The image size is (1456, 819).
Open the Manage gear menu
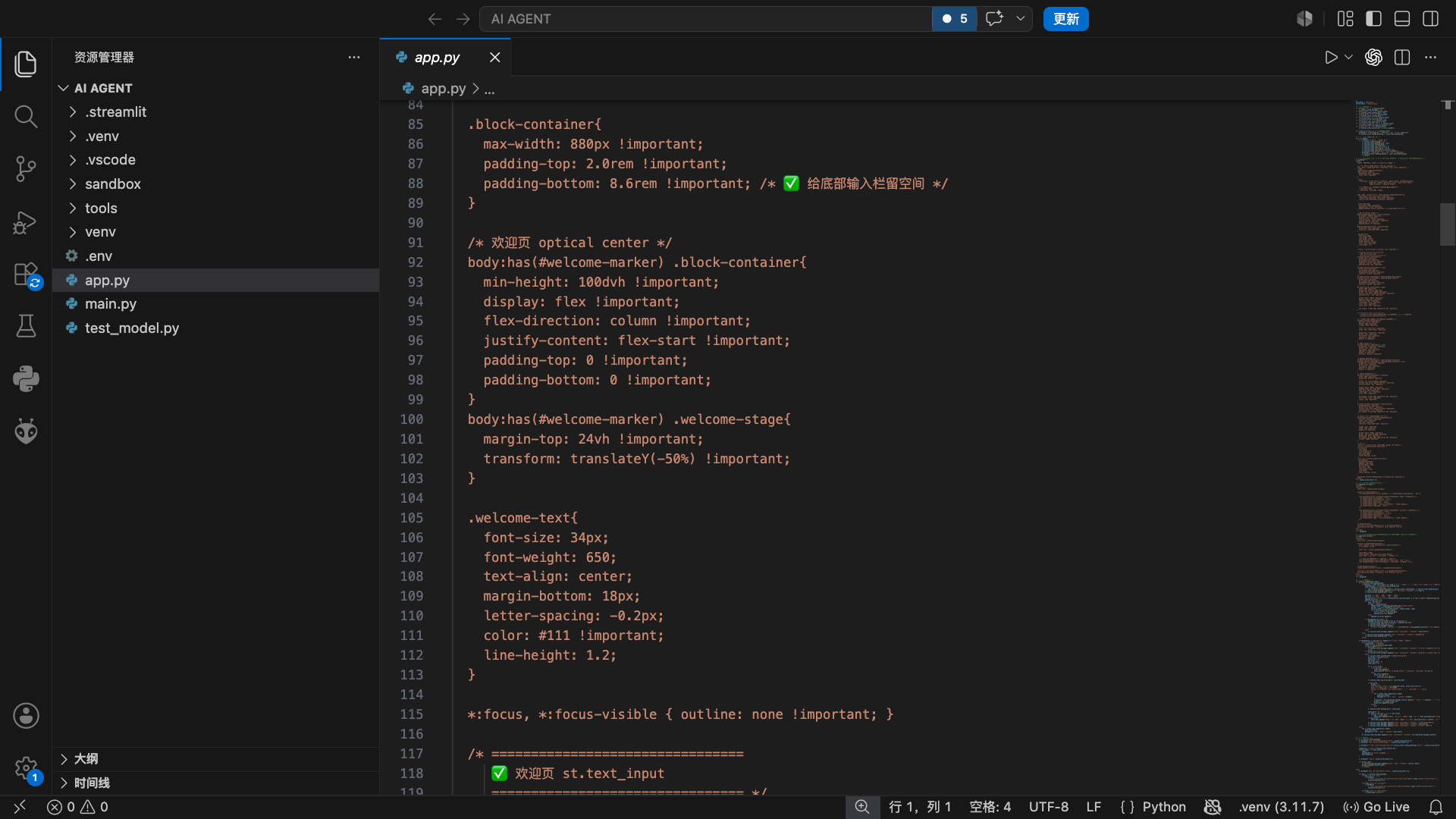[26, 768]
